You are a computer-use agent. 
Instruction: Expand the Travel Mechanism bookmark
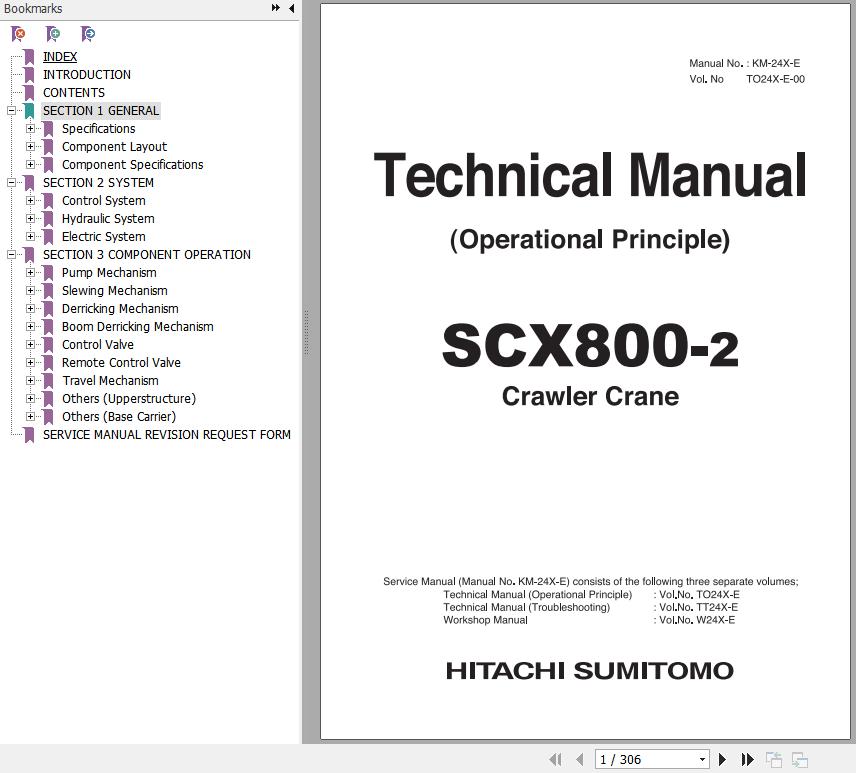tap(31, 380)
